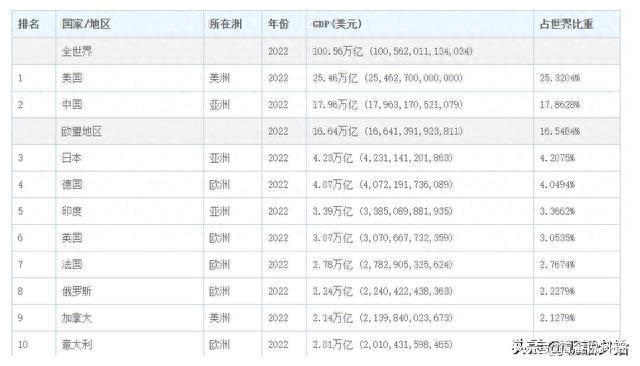Click the GDP value 3.39万亿

pyautogui.click(x=333, y=211)
